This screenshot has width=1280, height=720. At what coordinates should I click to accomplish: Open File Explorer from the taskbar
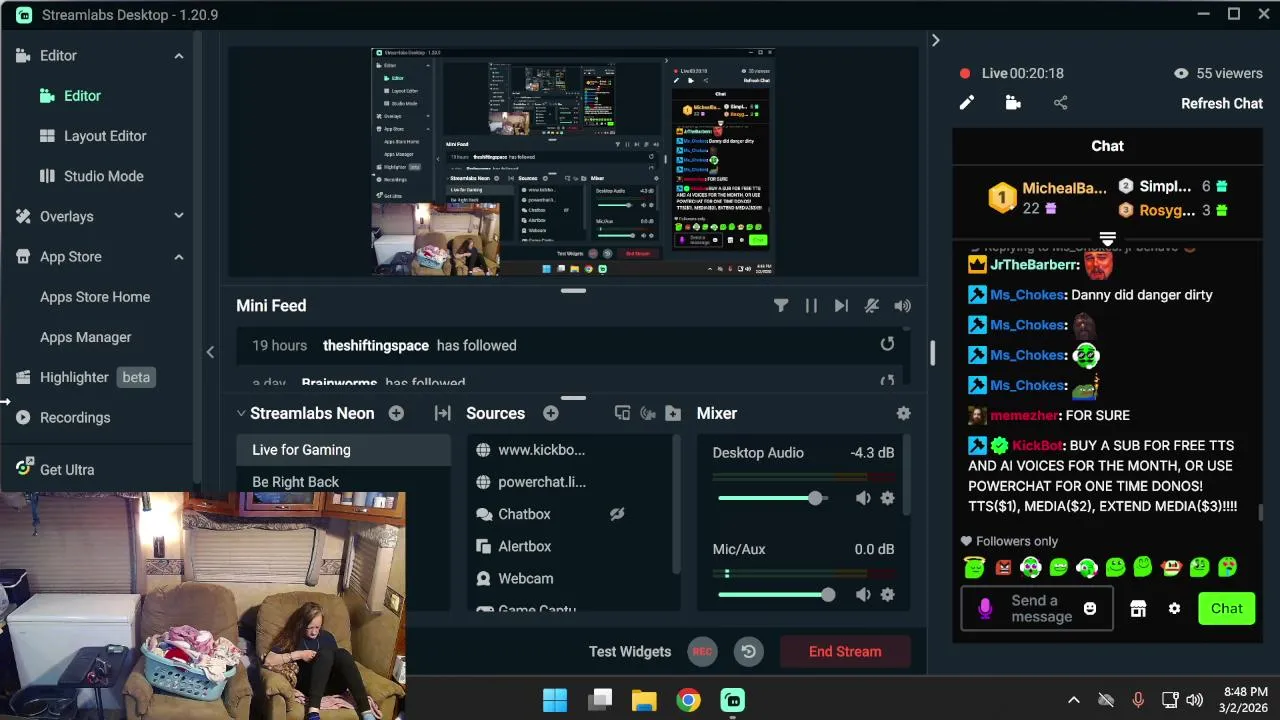(x=644, y=700)
